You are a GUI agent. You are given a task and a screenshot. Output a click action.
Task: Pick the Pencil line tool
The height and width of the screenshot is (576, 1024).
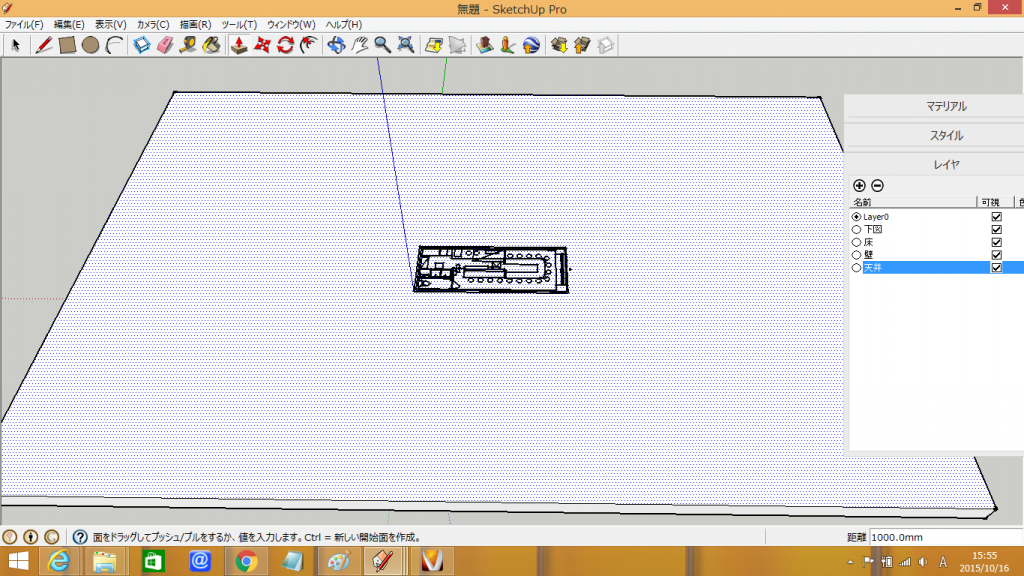(44, 45)
